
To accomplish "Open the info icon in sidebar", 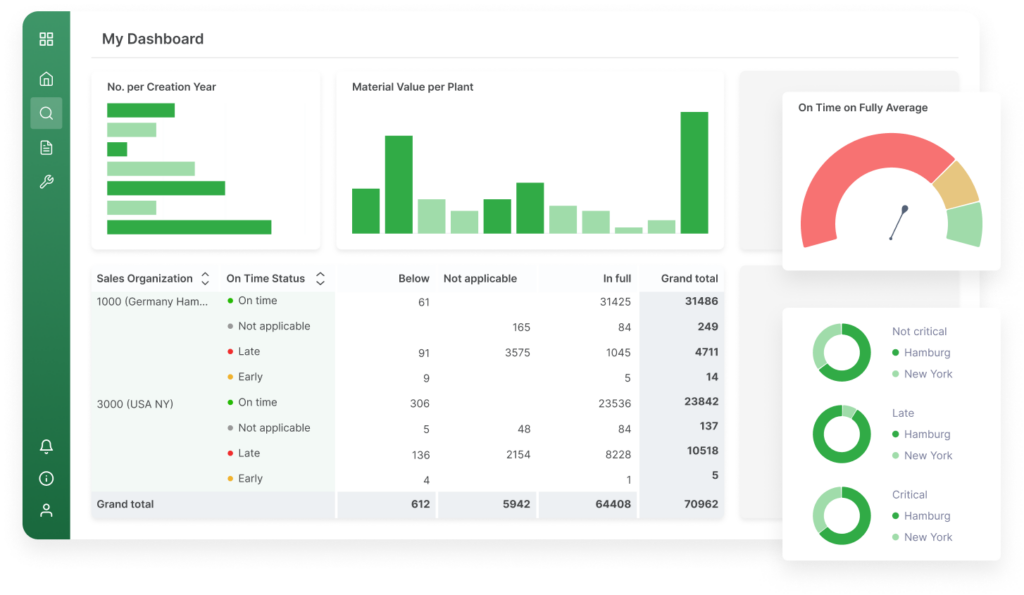I will tap(46, 478).
